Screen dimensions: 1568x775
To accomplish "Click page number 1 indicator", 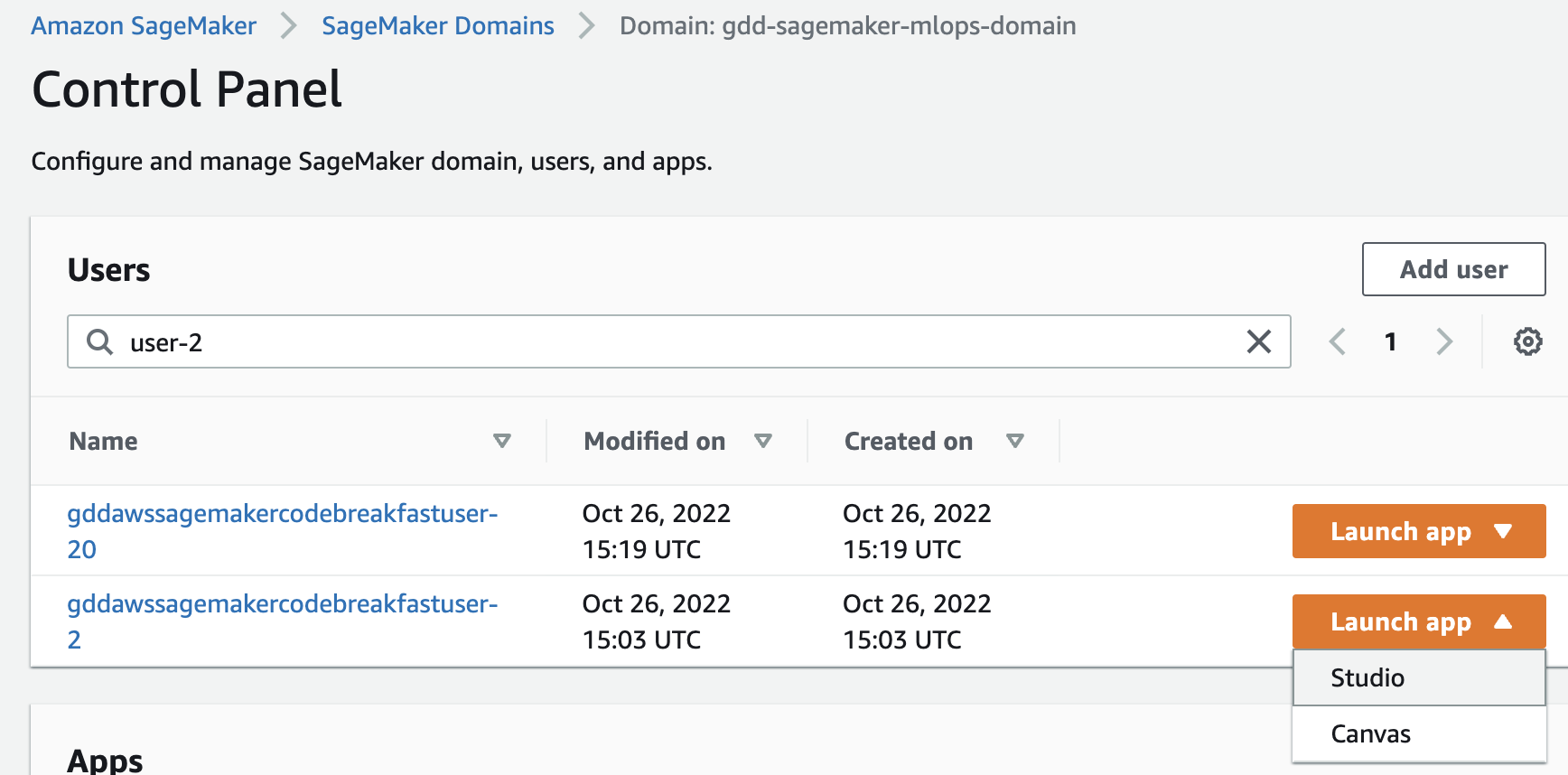I will coord(1391,341).
